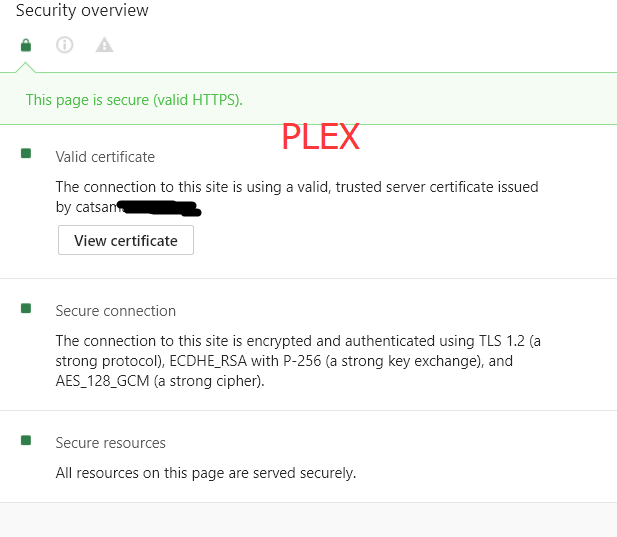This screenshot has width=617, height=537.
Task: Click green square beside Valid certificate
Action: 26,154
